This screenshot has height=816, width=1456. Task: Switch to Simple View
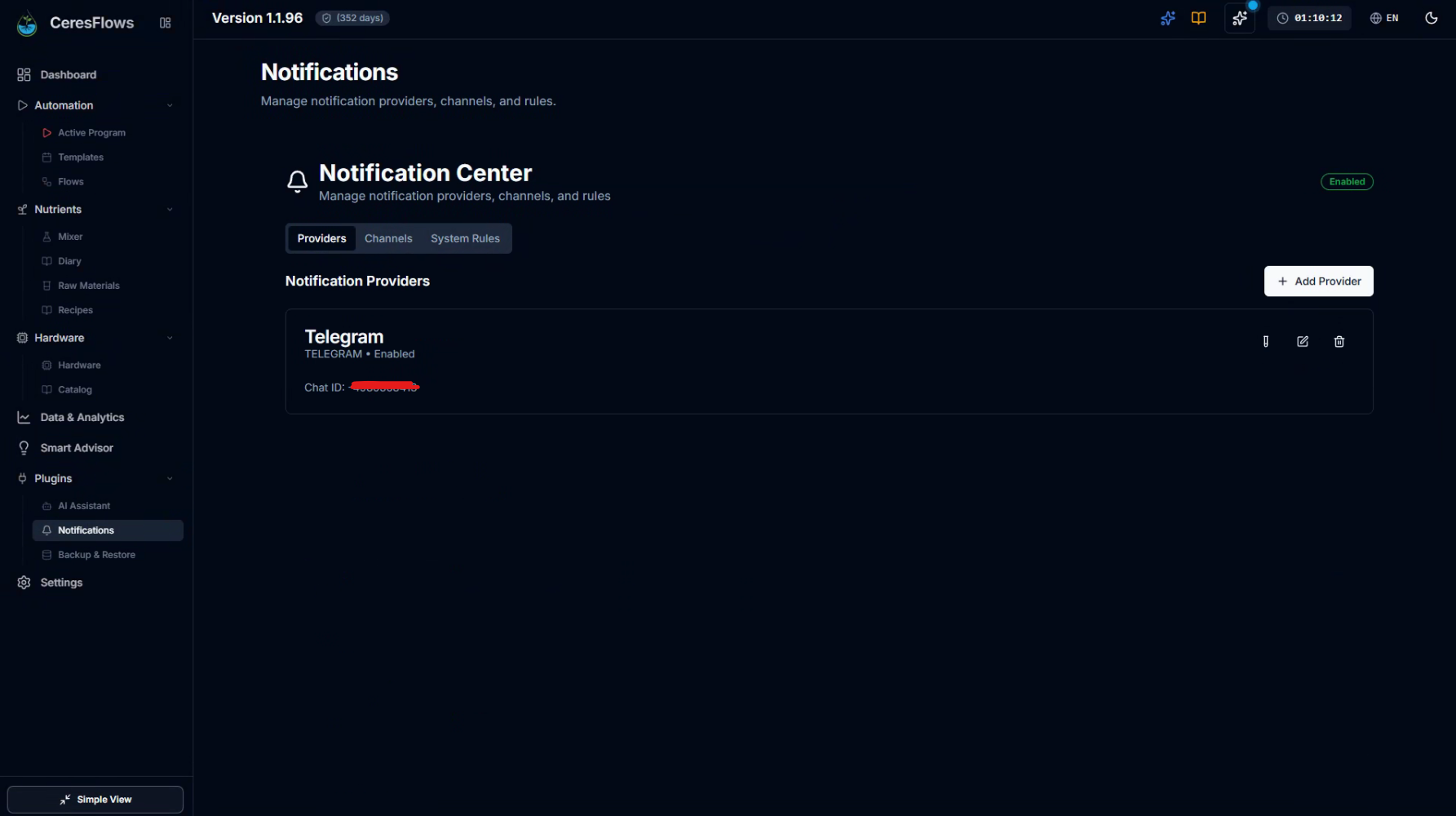coord(95,800)
